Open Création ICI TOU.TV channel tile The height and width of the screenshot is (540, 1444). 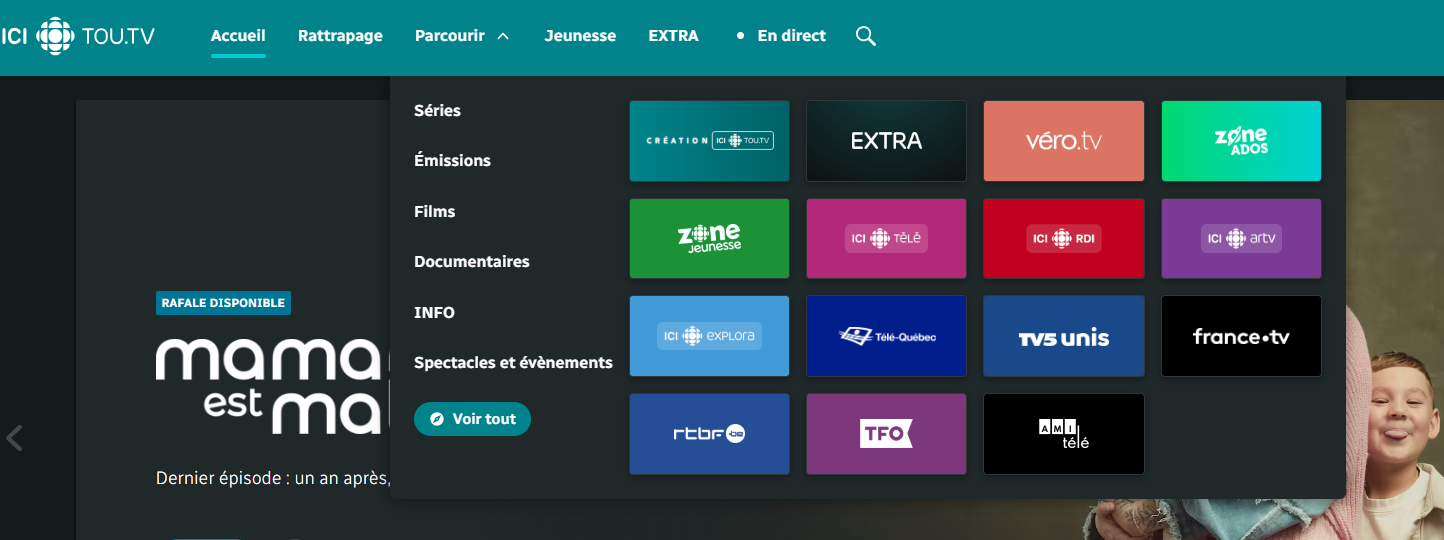point(709,141)
